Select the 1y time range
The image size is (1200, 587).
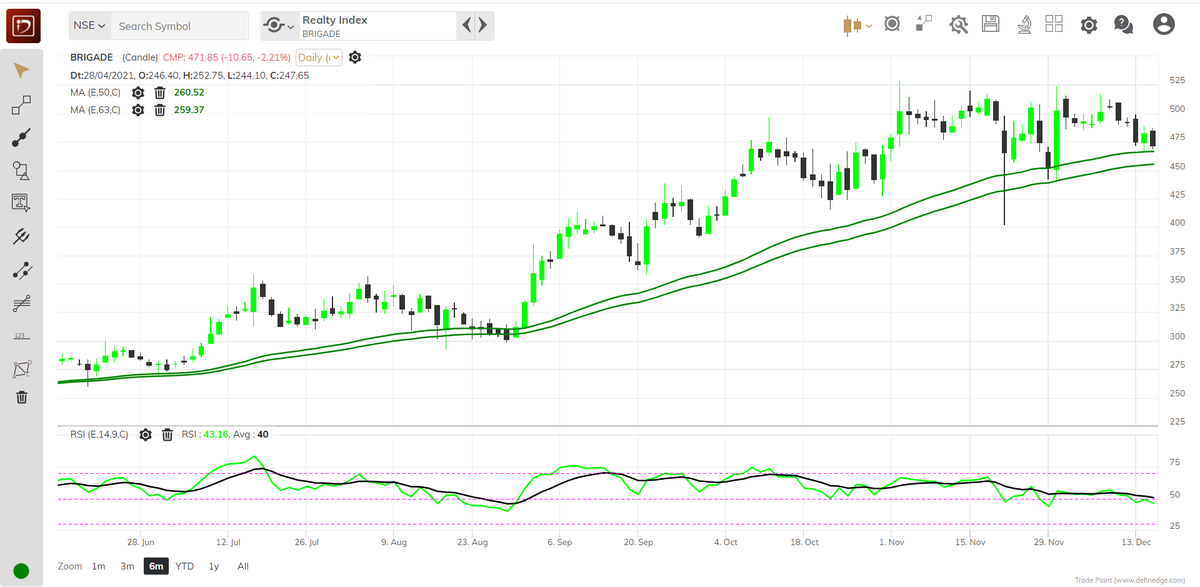click(x=212, y=566)
